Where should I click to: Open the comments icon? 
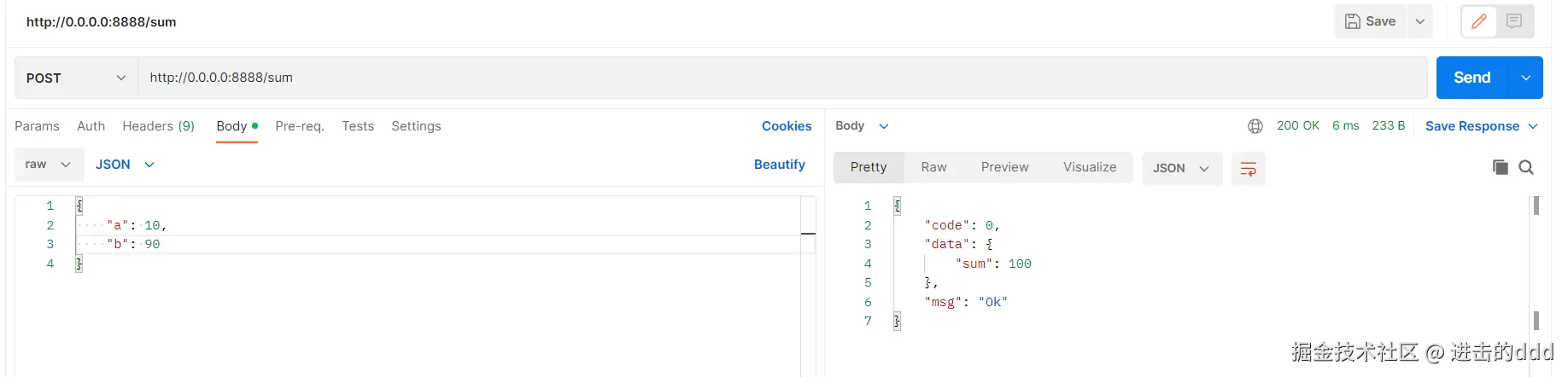tap(1514, 21)
